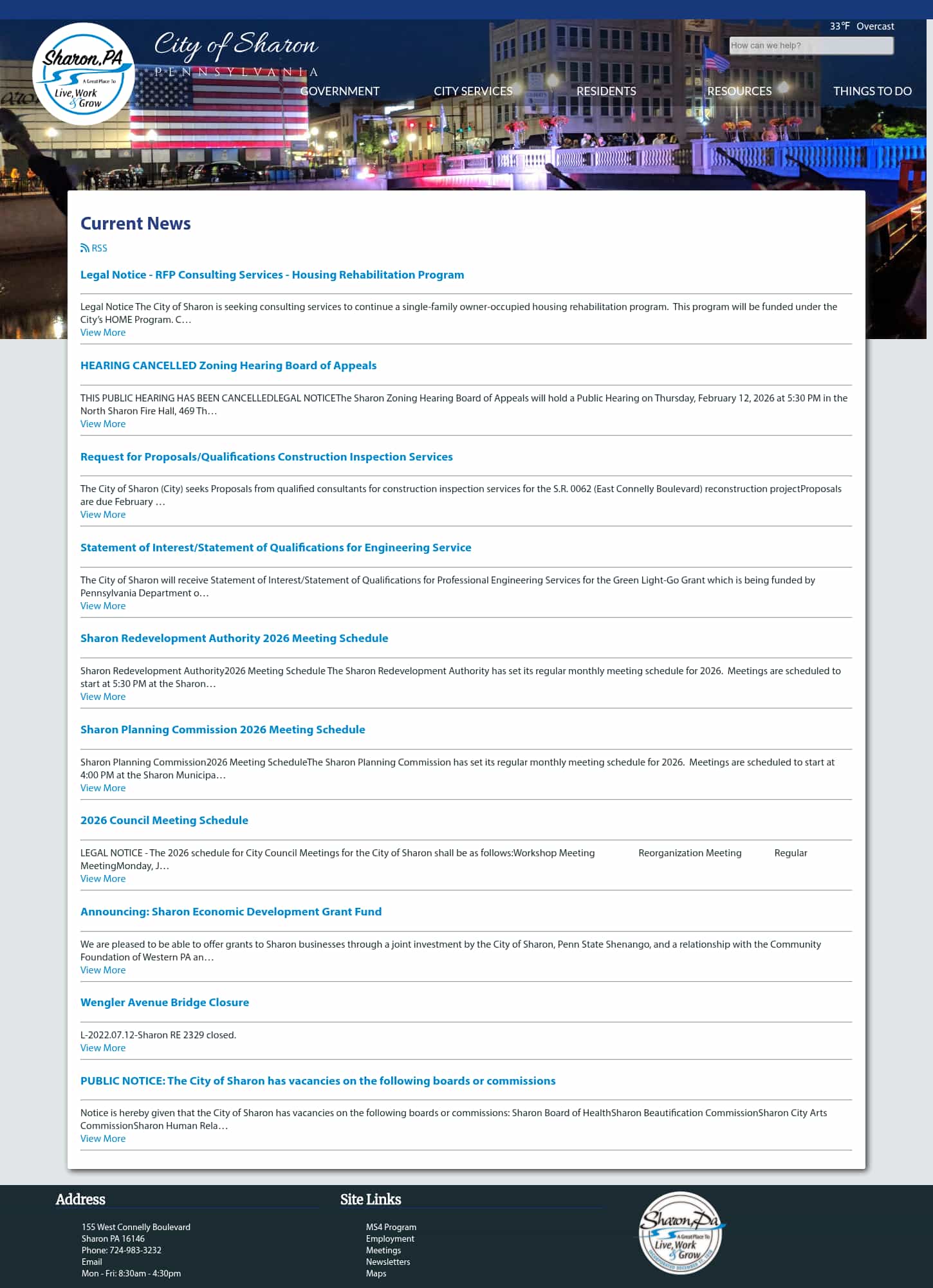Click 'Sharon PA 16146' footer text
Screen dimensions: 933x1288
(113, 1238)
